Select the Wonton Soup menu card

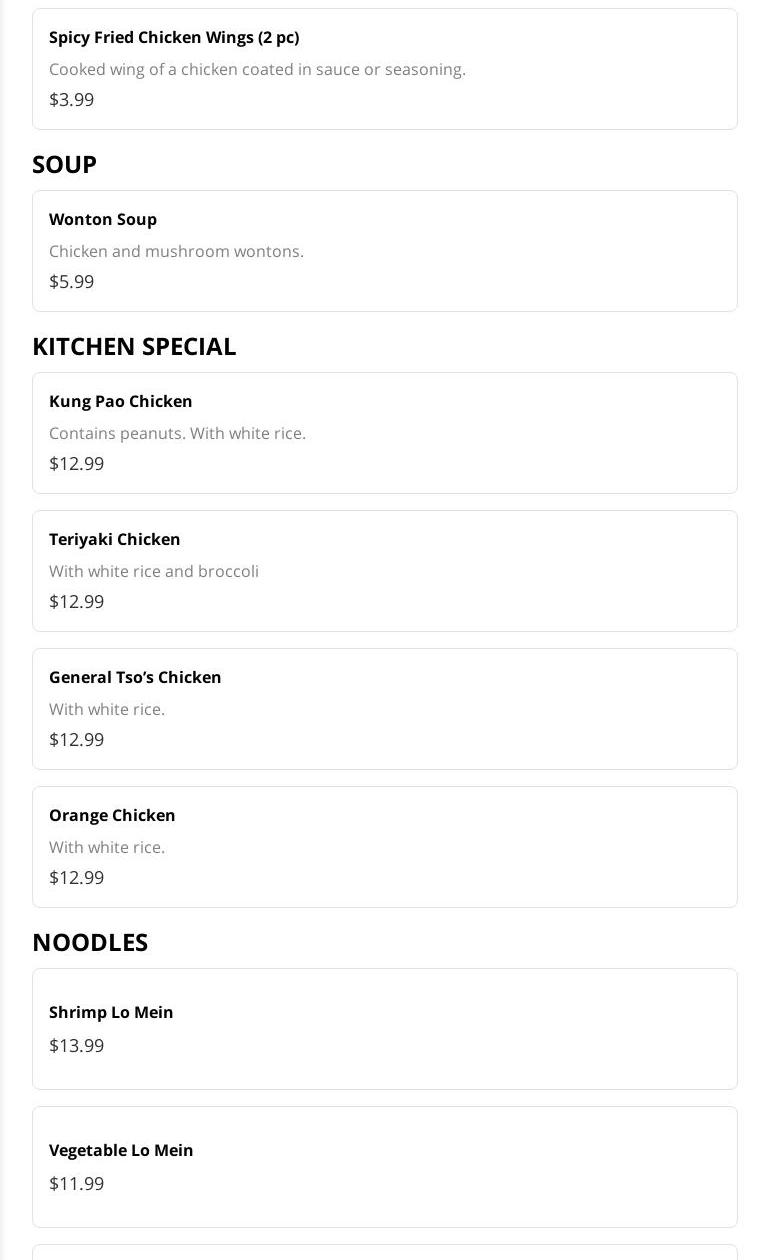tap(384, 250)
